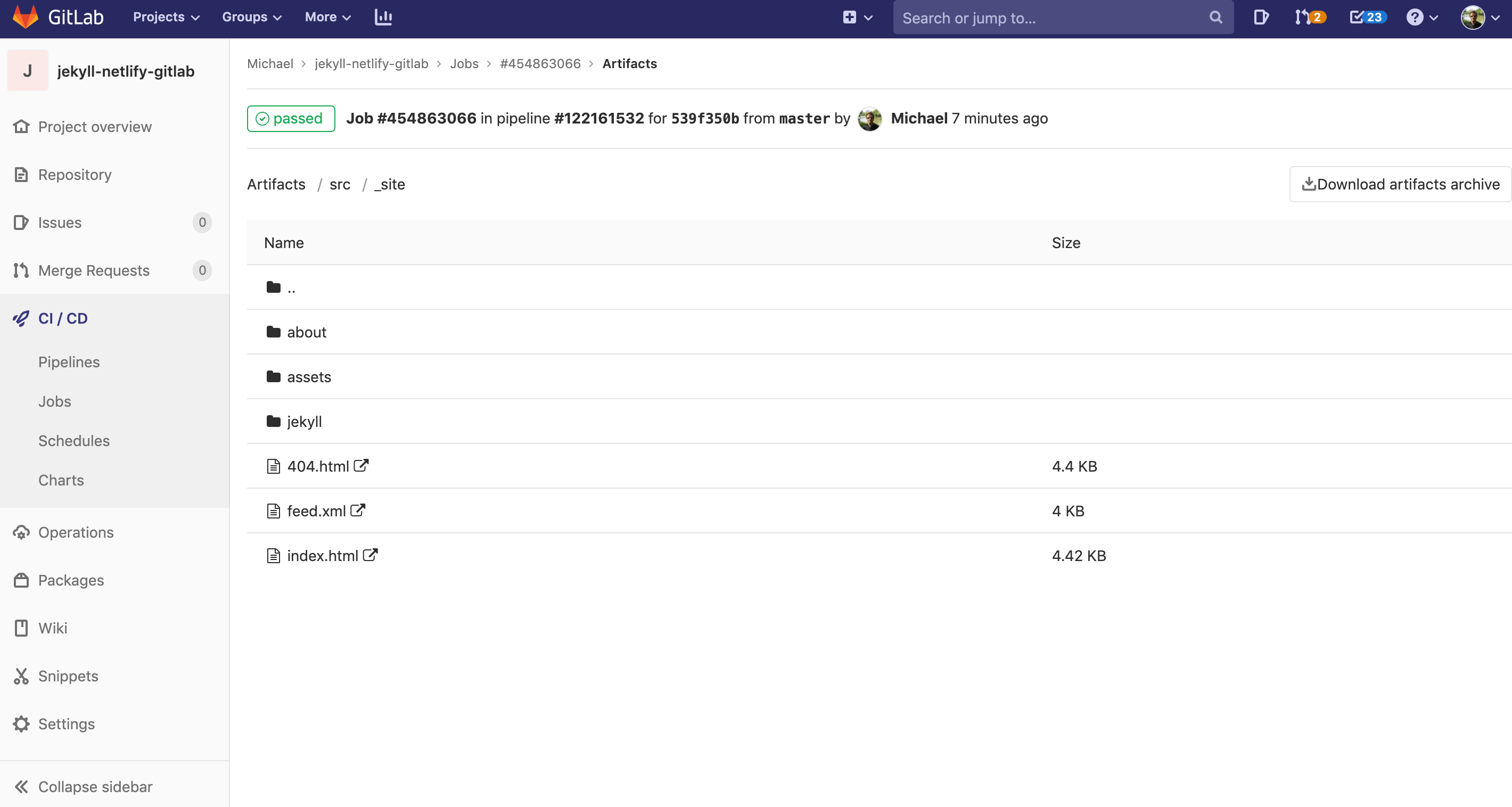Click the passed status badge indicator
Image resolution: width=1512 pixels, height=807 pixels.
click(291, 118)
